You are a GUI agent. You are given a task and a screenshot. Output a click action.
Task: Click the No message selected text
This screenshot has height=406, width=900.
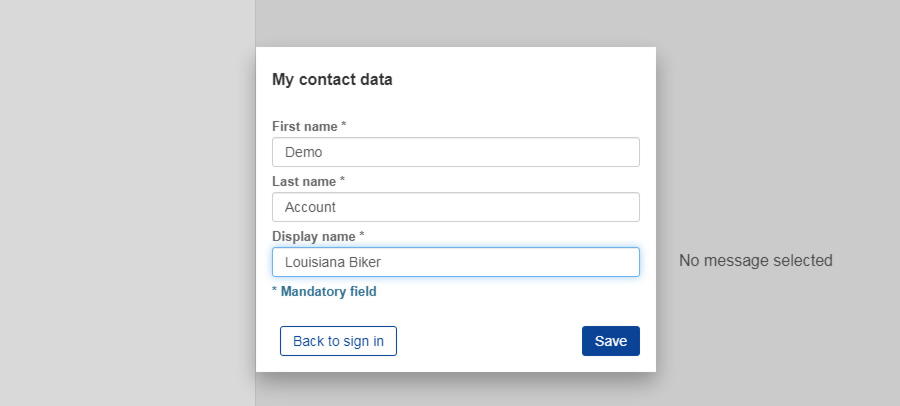(x=755, y=261)
